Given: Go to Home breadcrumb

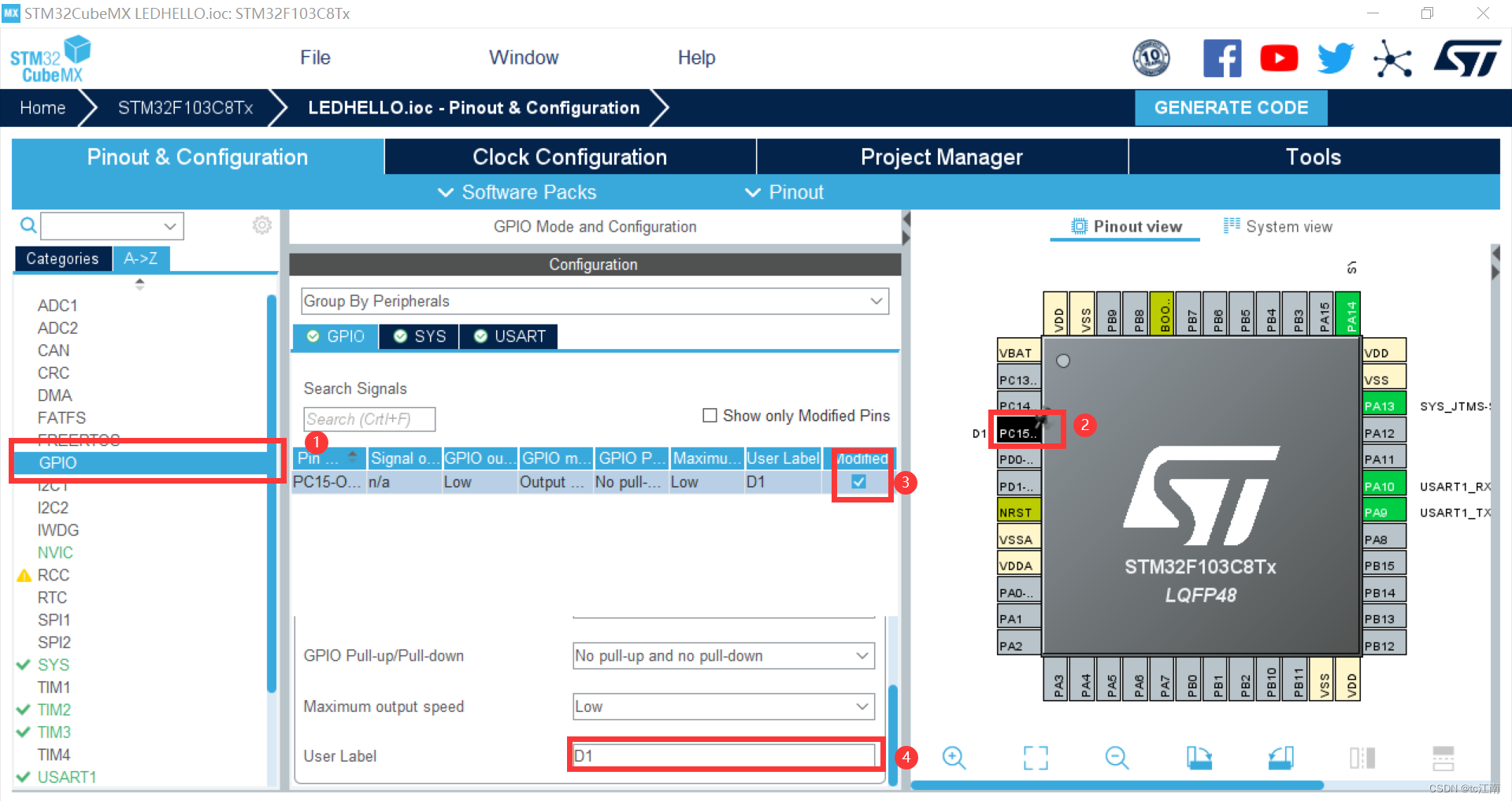Looking at the screenshot, I should (x=43, y=108).
